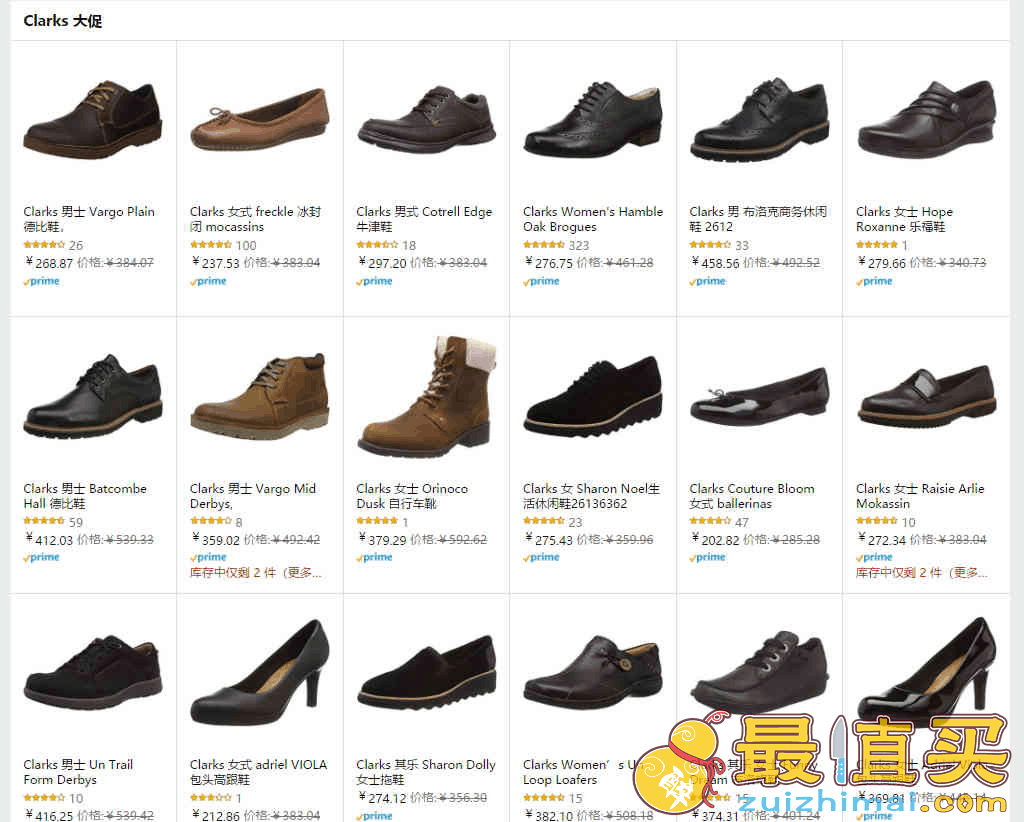The image size is (1024, 822).
Task: Click the star rating with 23 reviews
Action: tap(544, 522)
